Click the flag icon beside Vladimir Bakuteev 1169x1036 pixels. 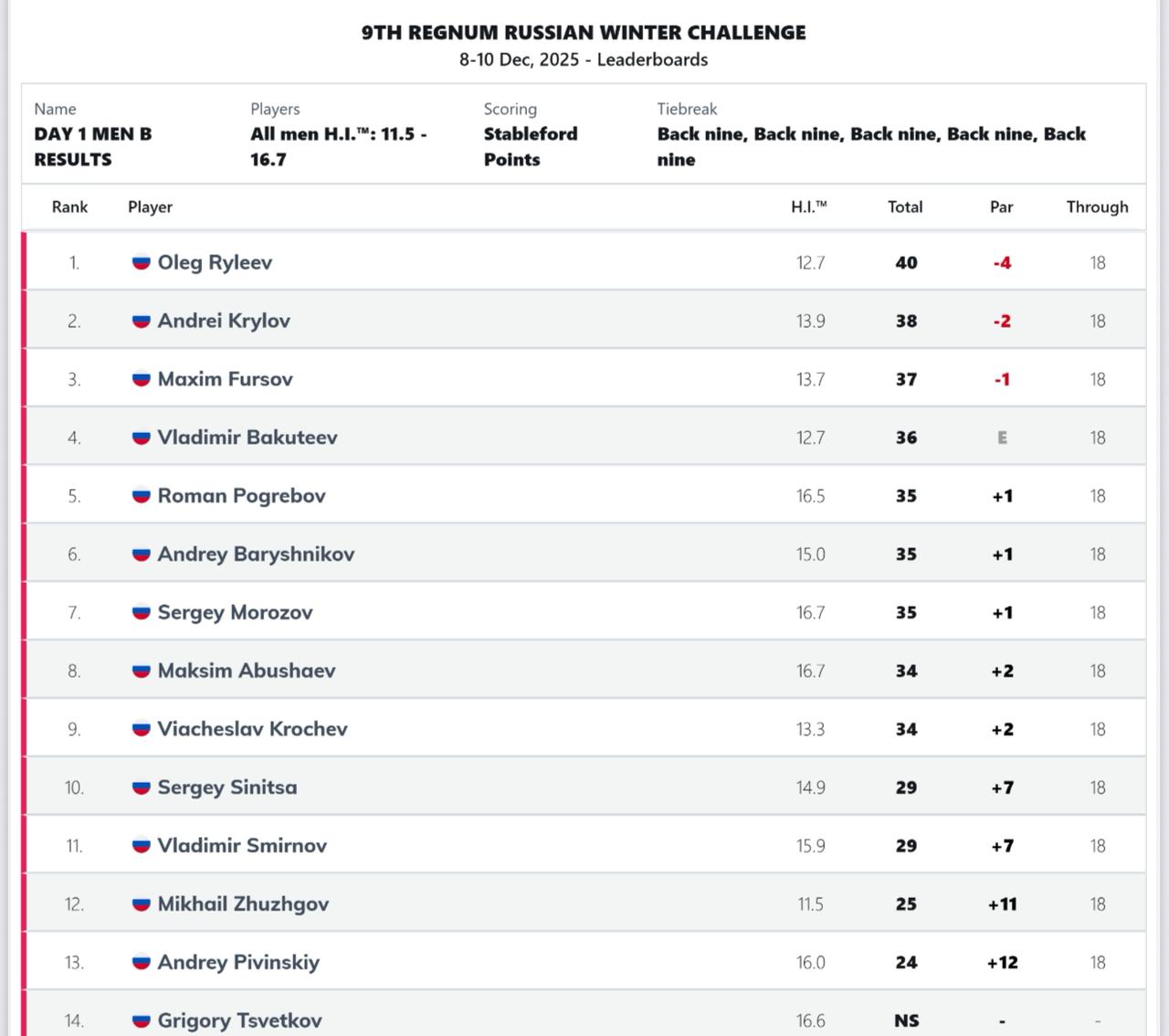141,438
